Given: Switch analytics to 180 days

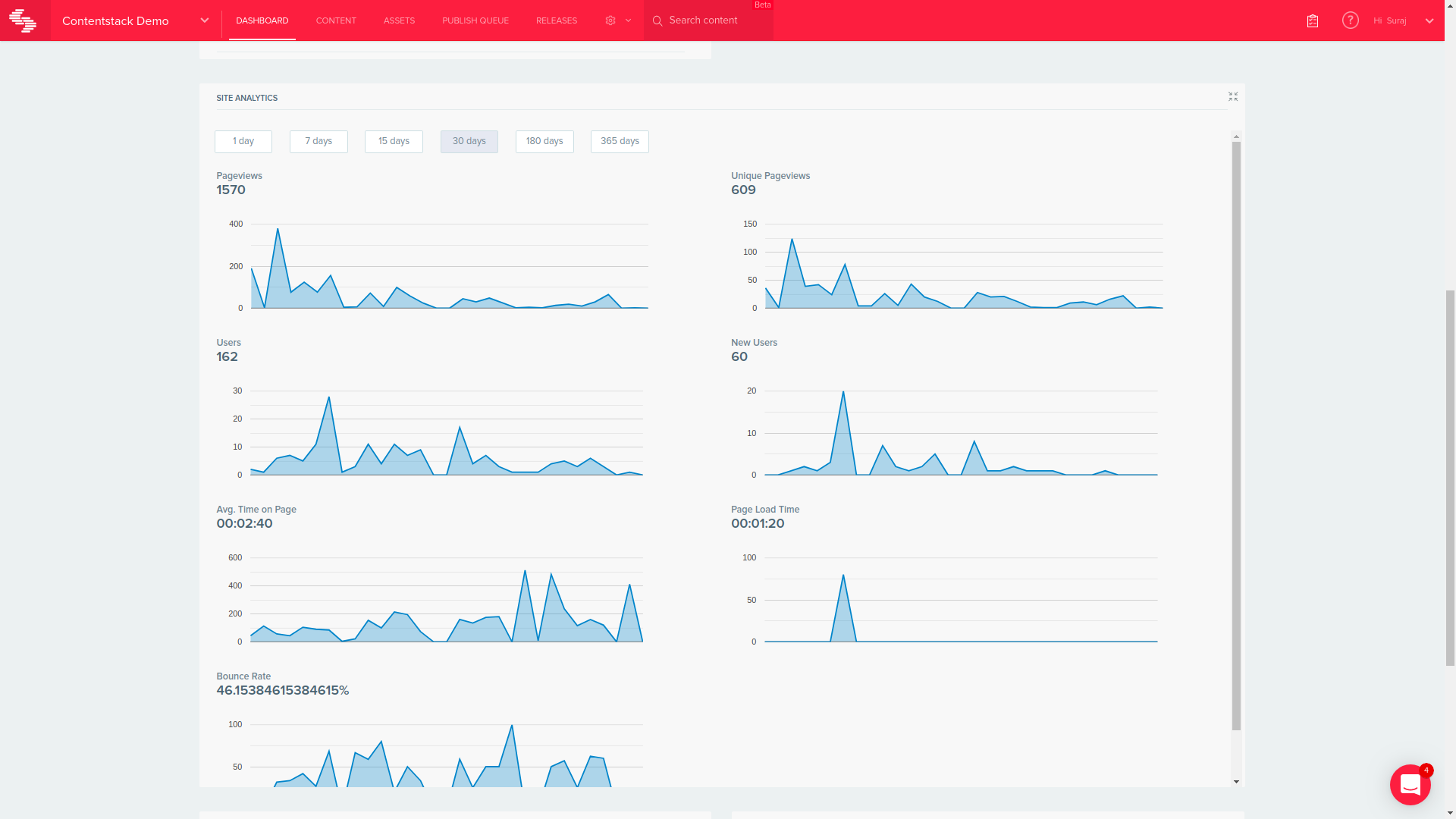Looking at the screenshot, I should 544,141.
